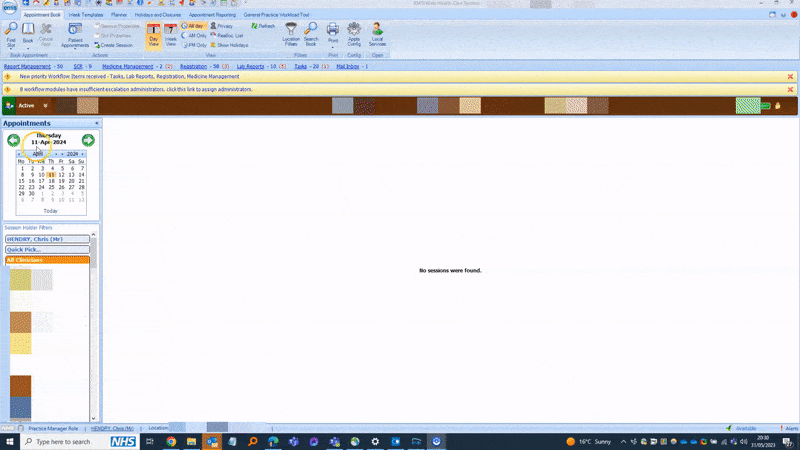The height and width of the screenshot is (450, 800).
Task: Collapse the Appointments side panel
Action: coord(96,123)
